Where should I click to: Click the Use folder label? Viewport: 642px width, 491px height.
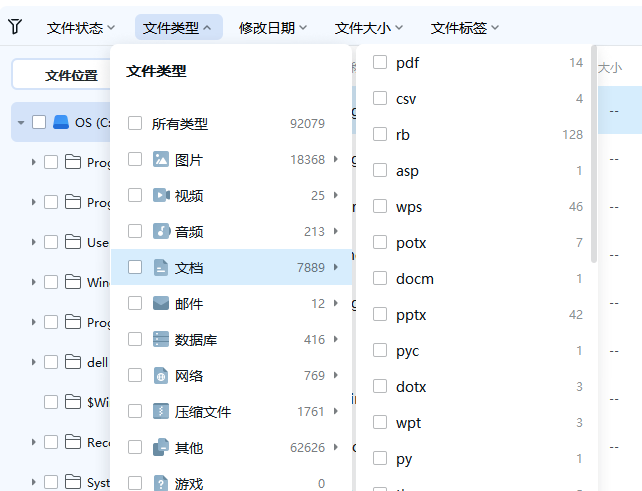coord(98,242)
